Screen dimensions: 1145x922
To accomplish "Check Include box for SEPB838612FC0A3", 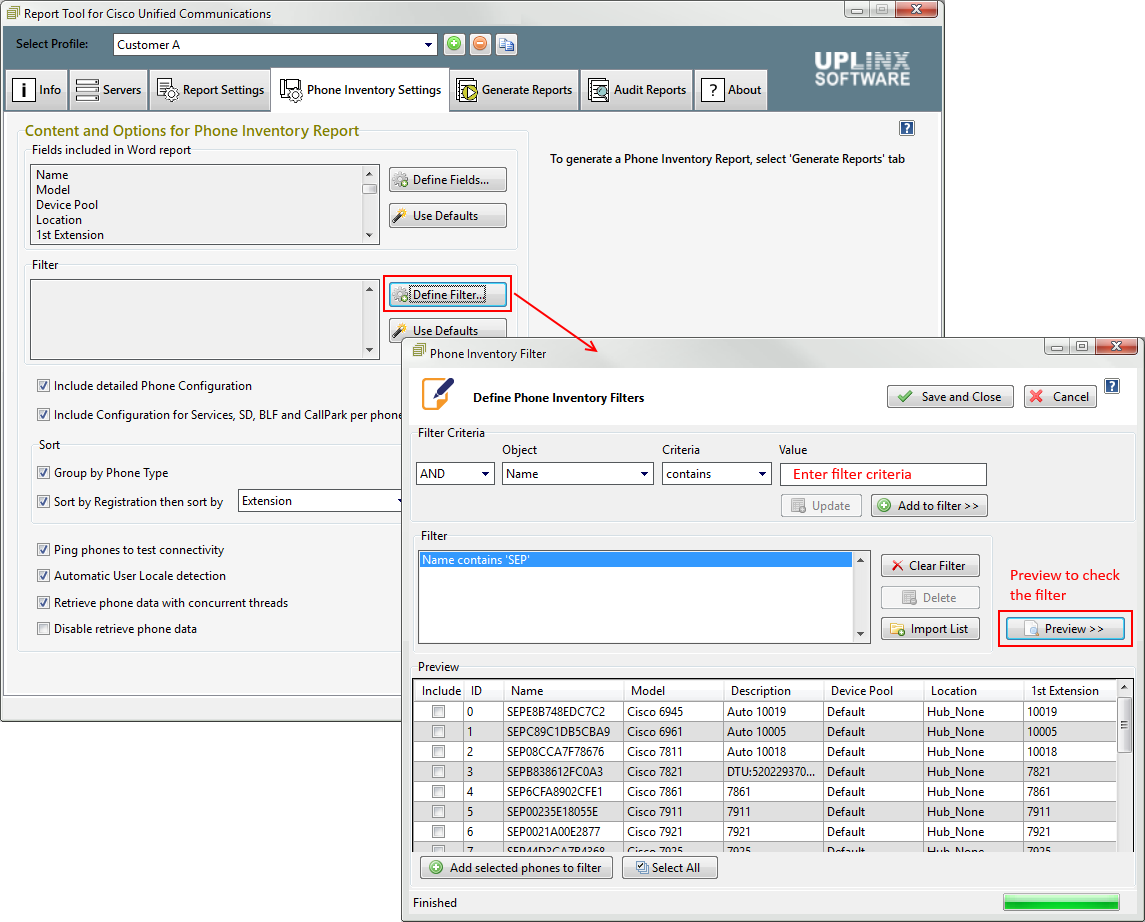I will pyautogui.click(x=438, y=771).
